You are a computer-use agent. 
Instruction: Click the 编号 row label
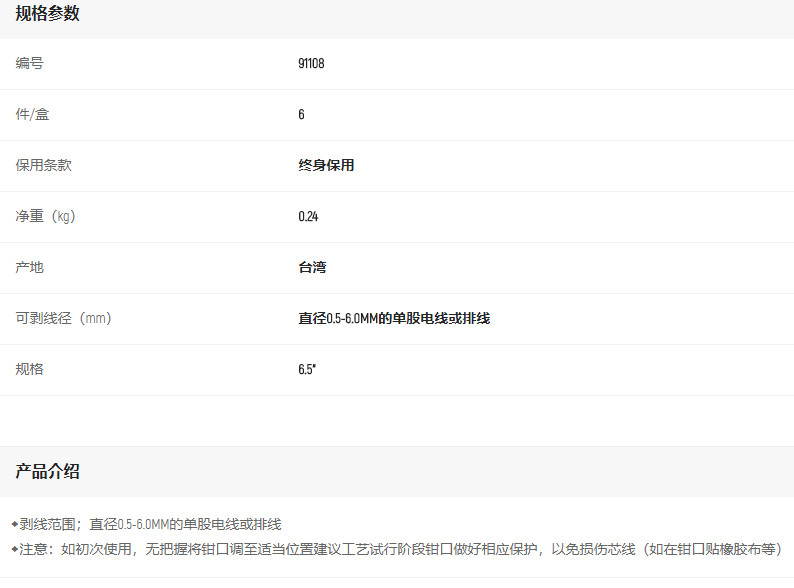[30, 63]
